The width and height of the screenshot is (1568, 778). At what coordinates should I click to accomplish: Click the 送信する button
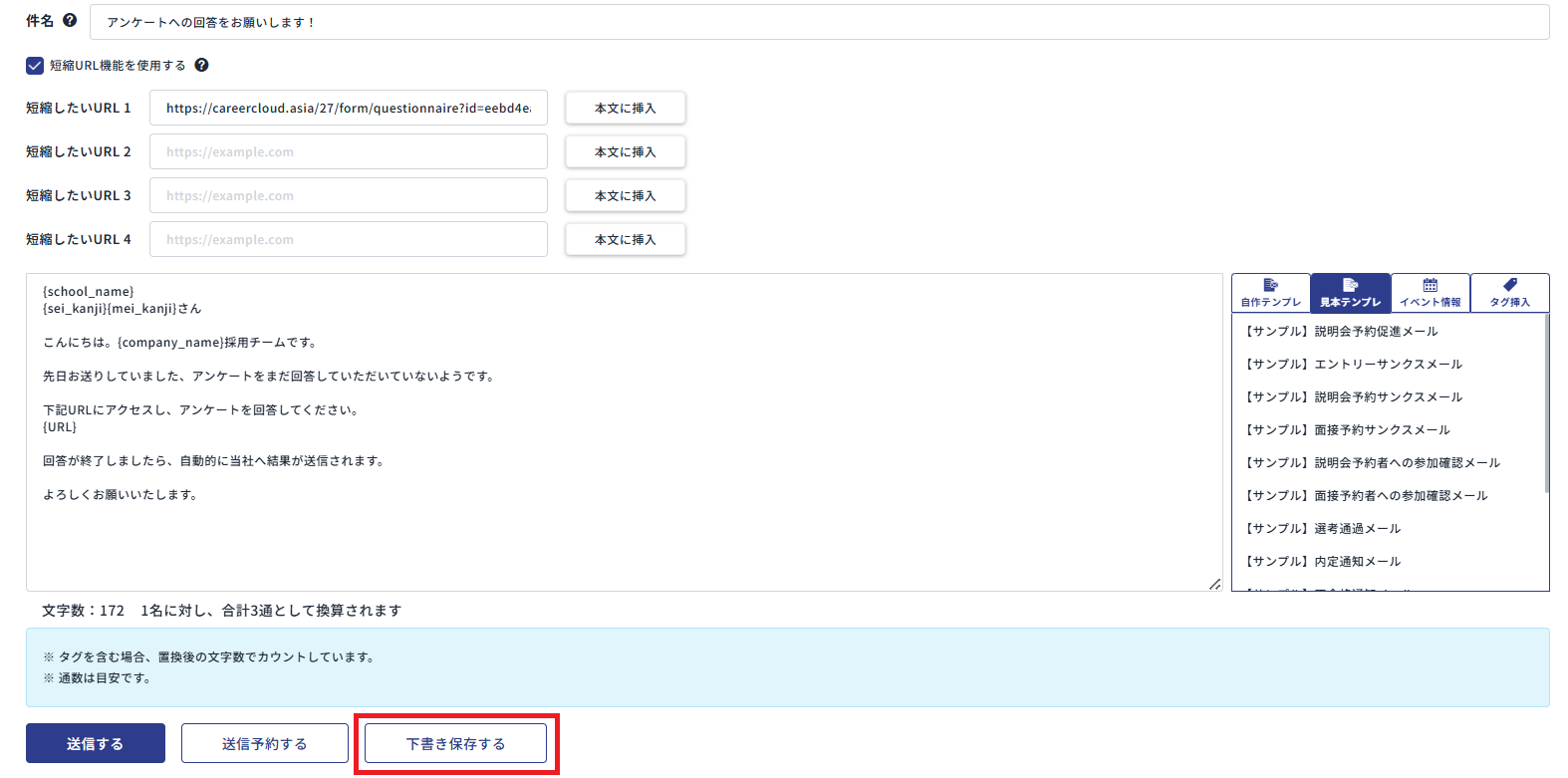point(96,743)
